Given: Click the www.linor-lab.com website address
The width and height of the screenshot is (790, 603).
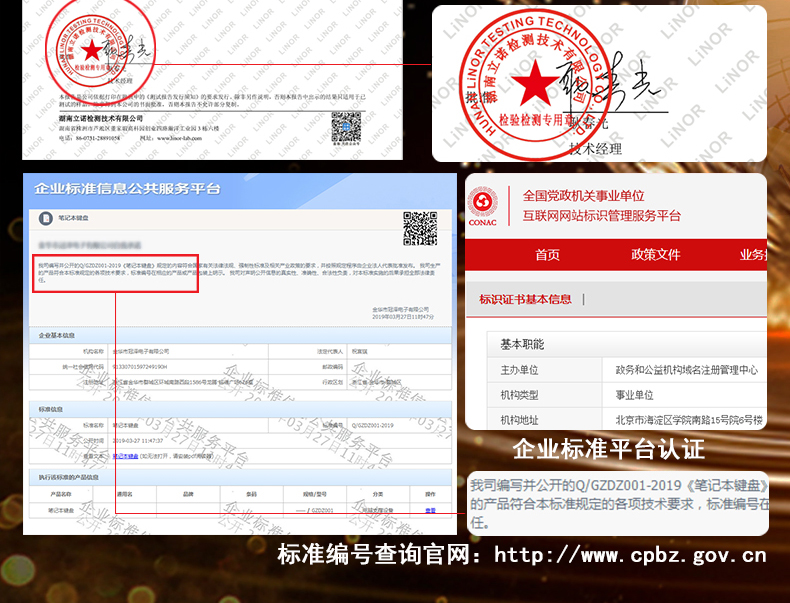Looking at the screenshot, I should (179, 138).
